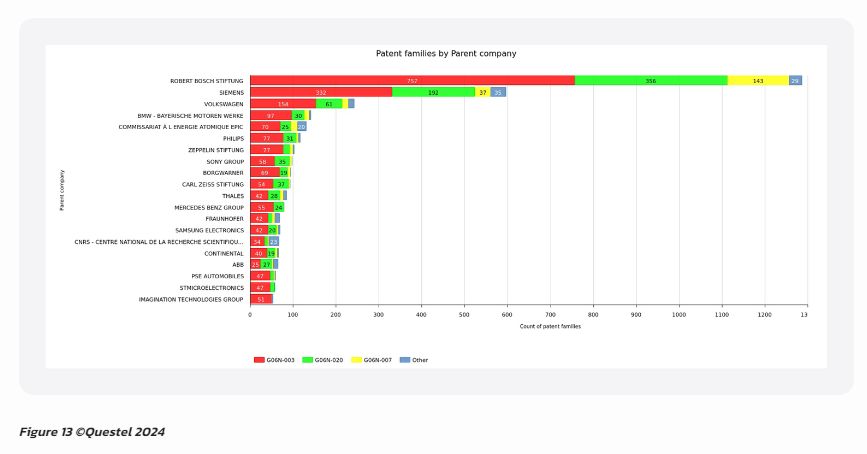Click the 'G06N-020' legend text
This screenshot has width=867, height=454.
coord(329,360)
